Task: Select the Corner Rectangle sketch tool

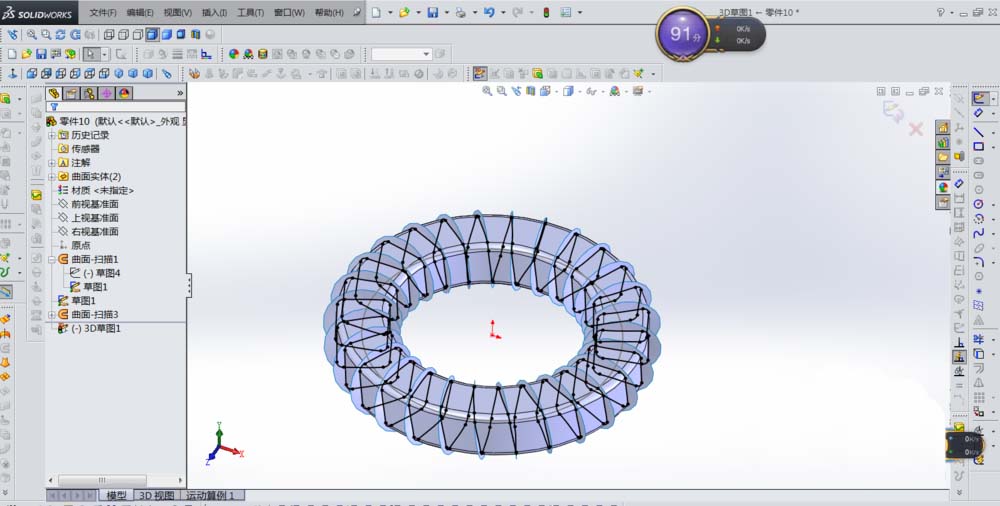Action: coord(978,146)
